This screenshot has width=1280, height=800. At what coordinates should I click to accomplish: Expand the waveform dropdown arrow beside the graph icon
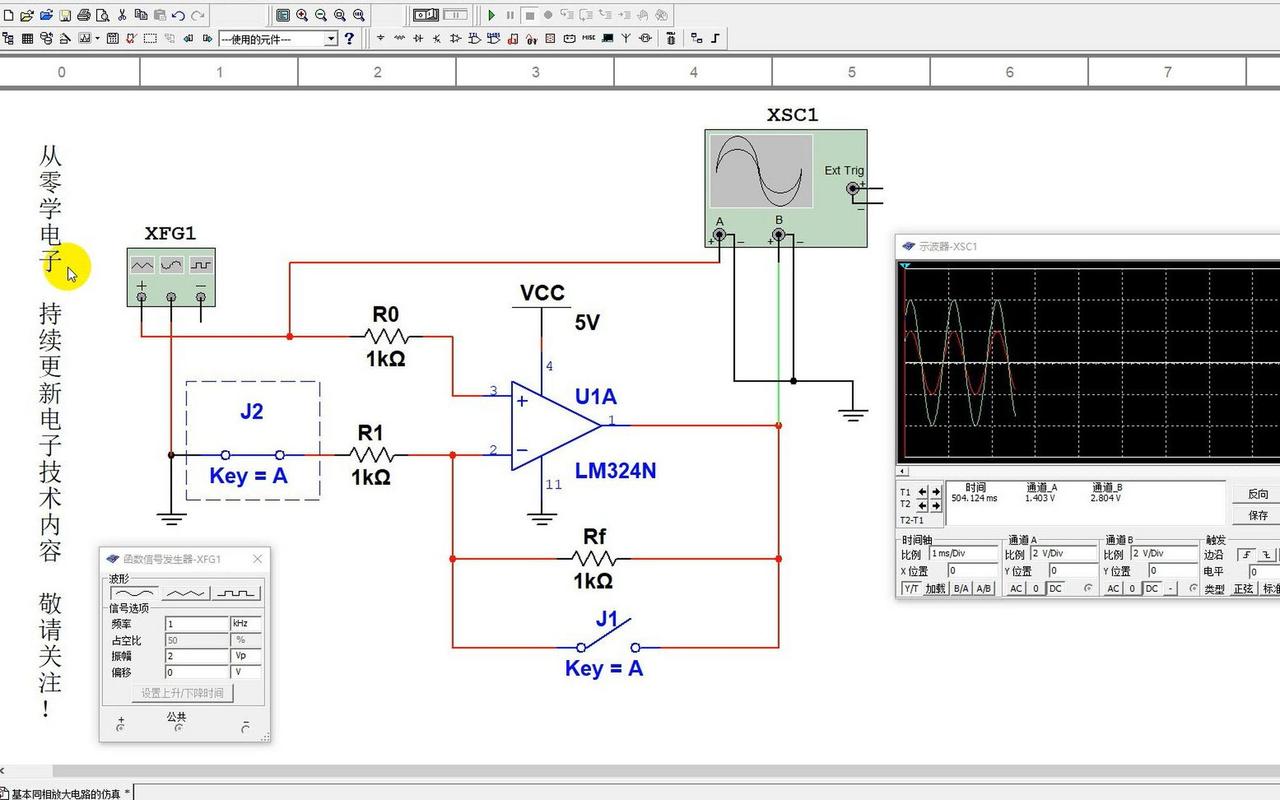tap(97, 39)
